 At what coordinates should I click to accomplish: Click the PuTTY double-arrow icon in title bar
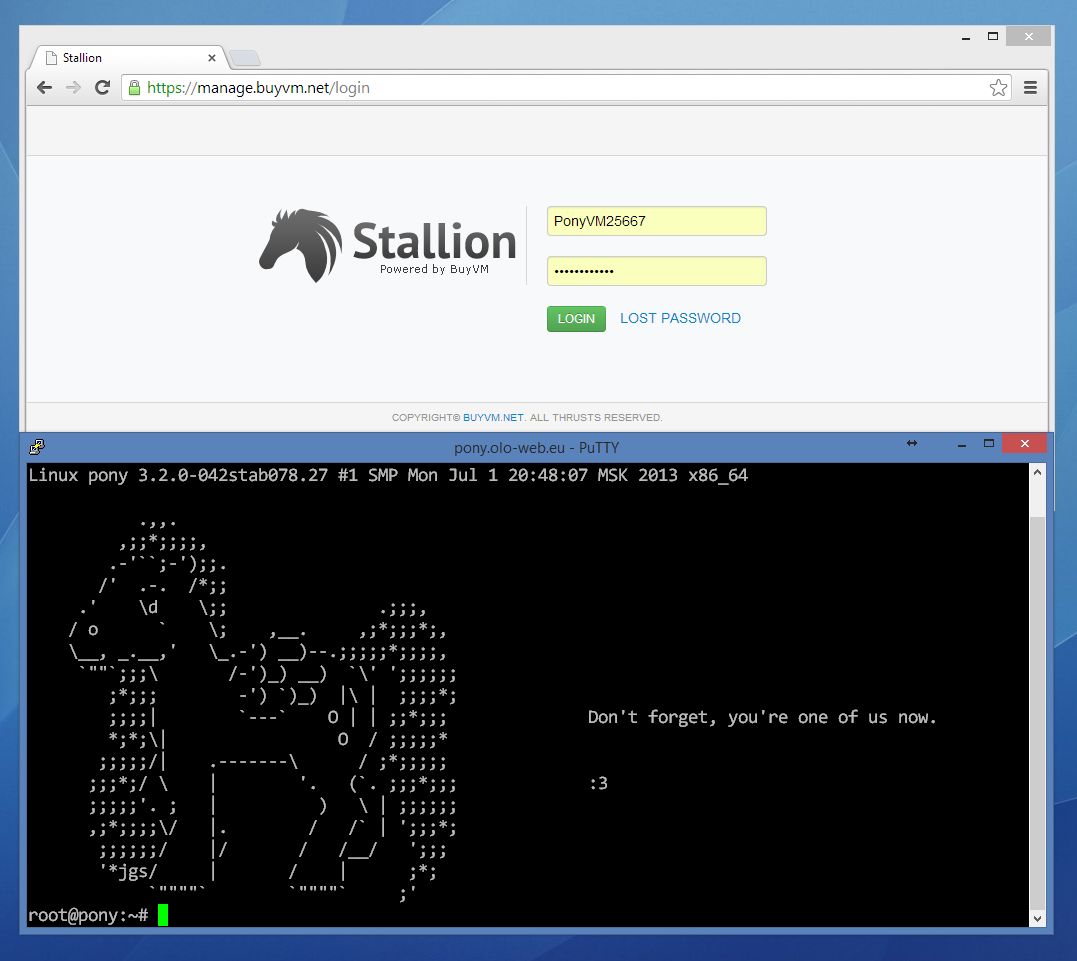click(x=911, y=443)
